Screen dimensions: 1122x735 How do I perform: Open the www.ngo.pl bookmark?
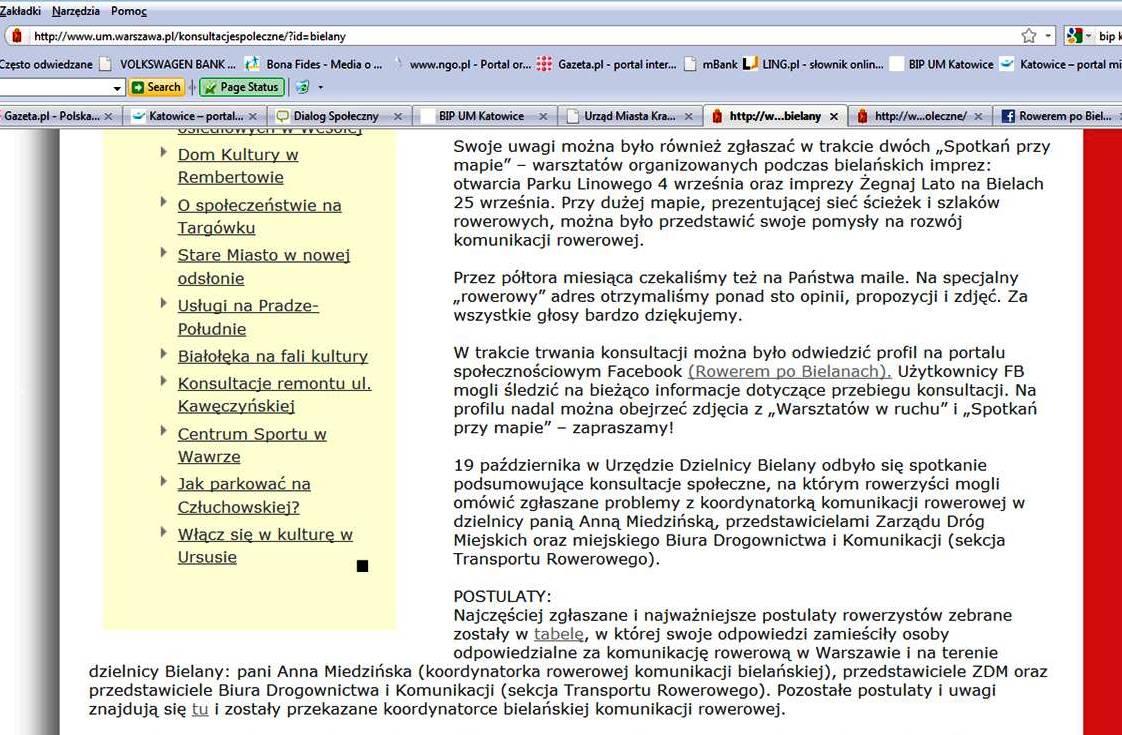click(x=462, y=64)
